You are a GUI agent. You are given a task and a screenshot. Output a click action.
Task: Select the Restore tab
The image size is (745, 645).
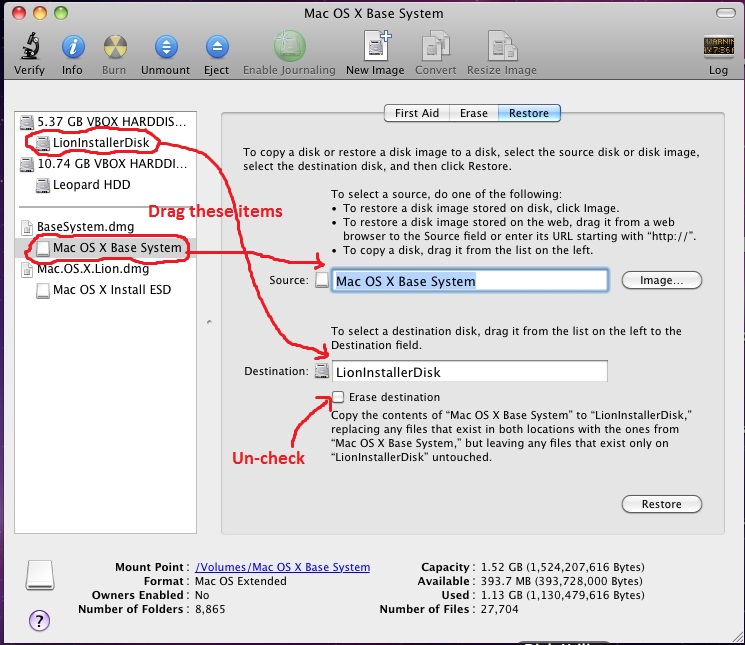click(529, 113)
